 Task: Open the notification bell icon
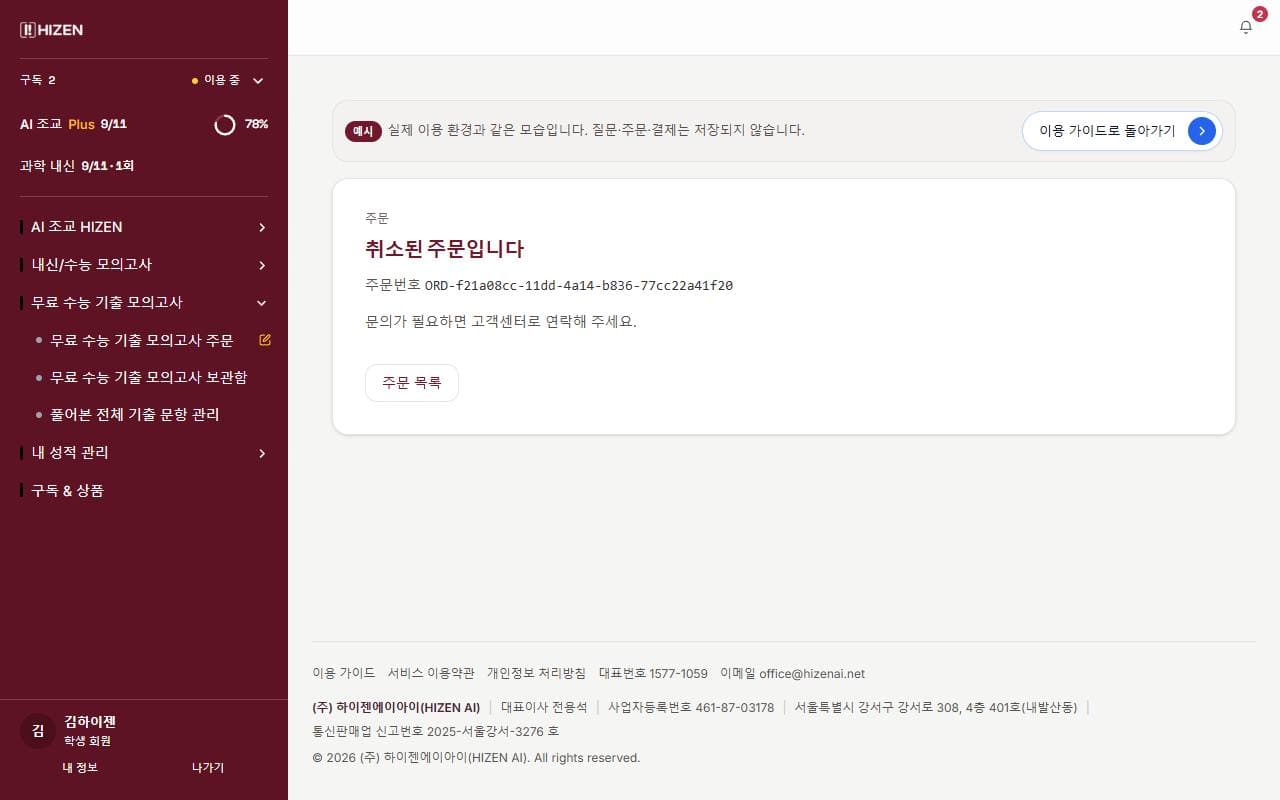[x=1245, y=28]
